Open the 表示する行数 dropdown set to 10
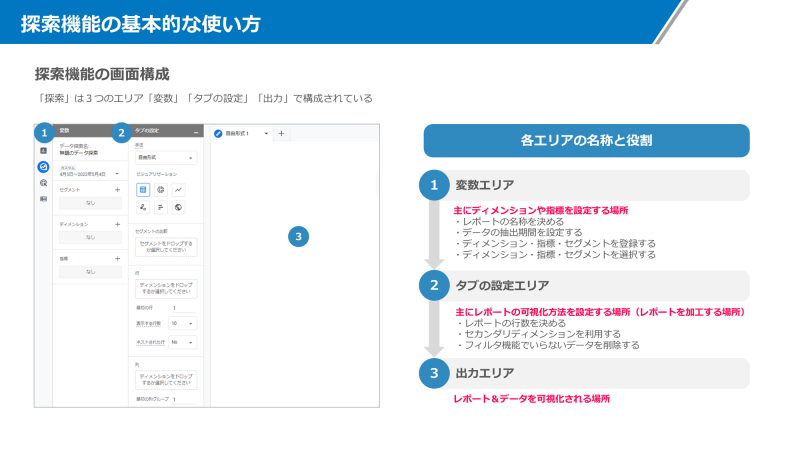The image size is (800, 450). tap(183, 324)
